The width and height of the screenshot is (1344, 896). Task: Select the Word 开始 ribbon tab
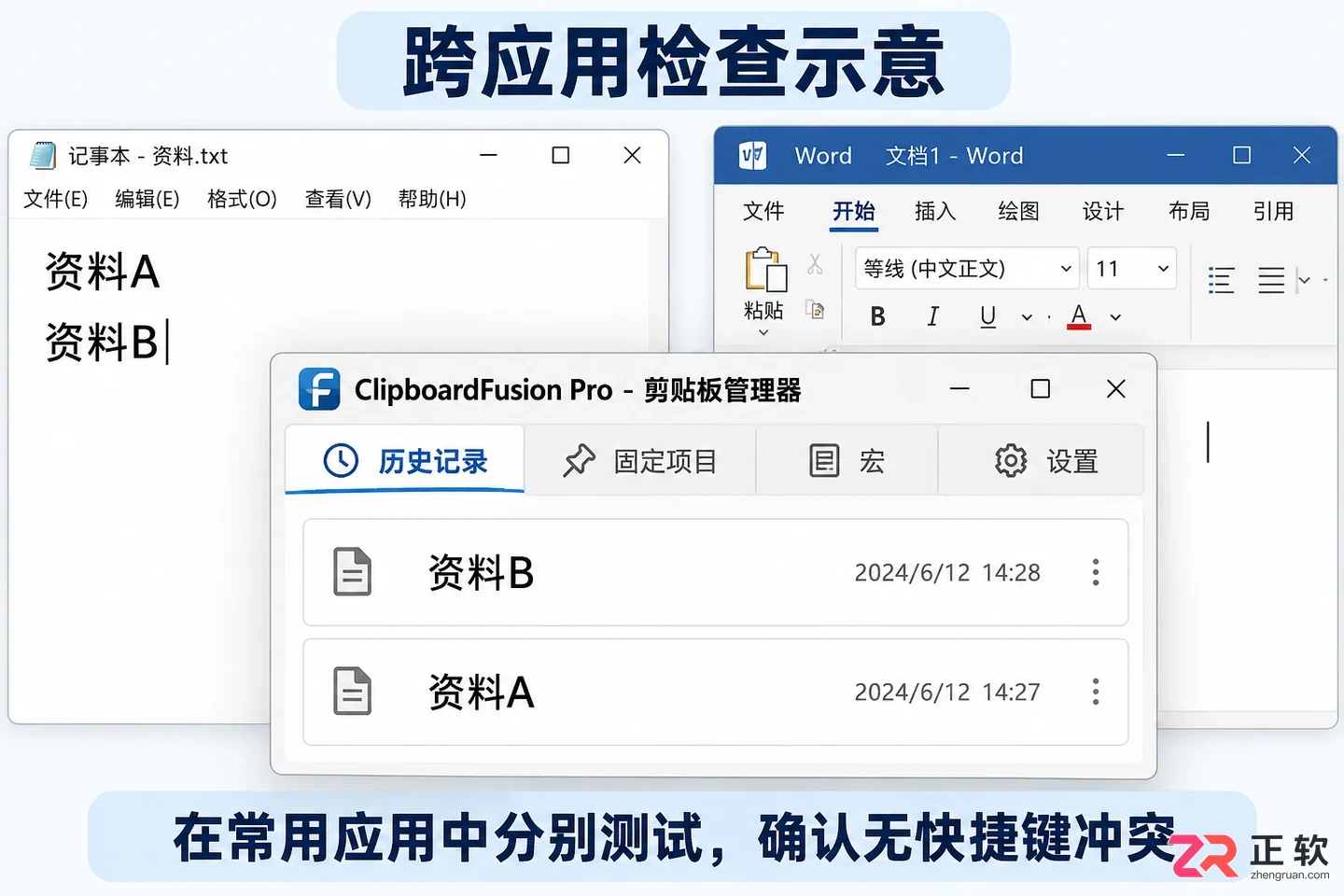click(x=853, y=212)
